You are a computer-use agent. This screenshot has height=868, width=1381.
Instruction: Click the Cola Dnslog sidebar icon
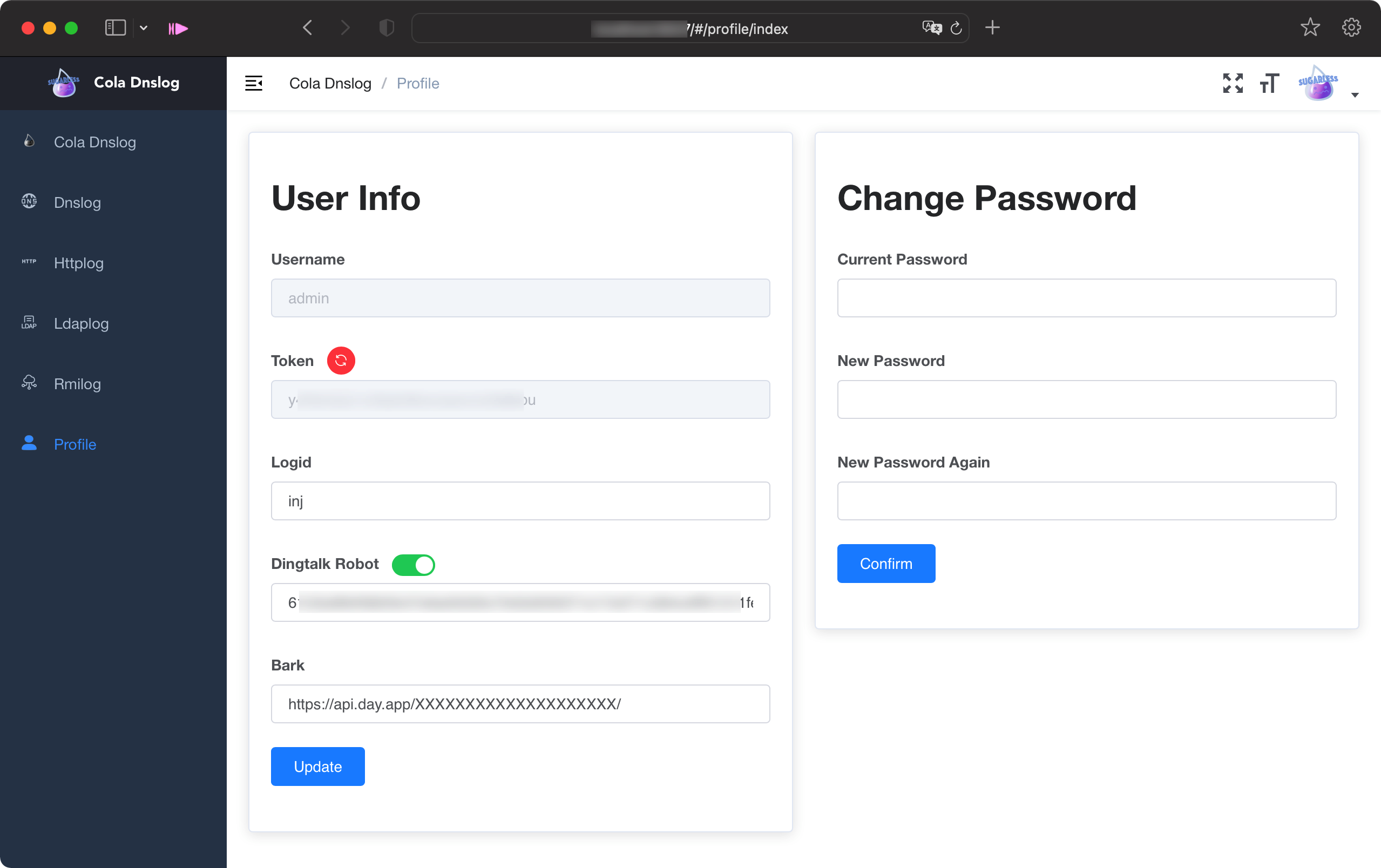point(29,142)
